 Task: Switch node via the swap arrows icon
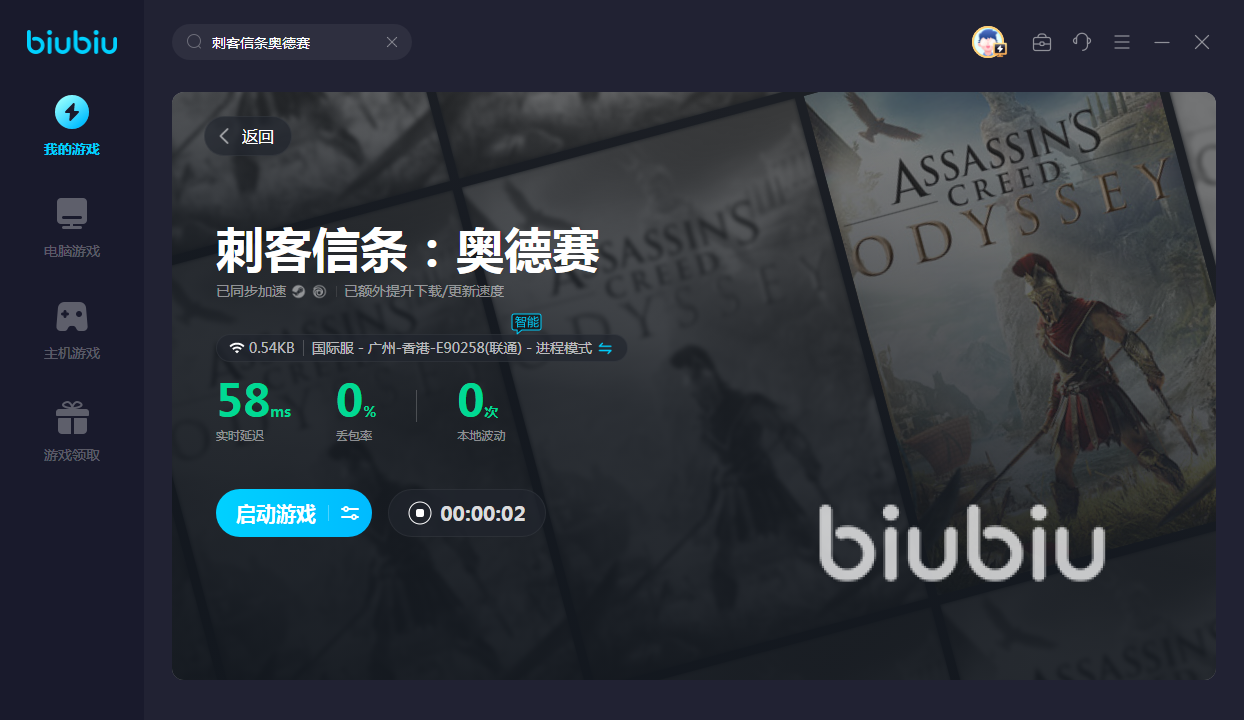[605, 348]
